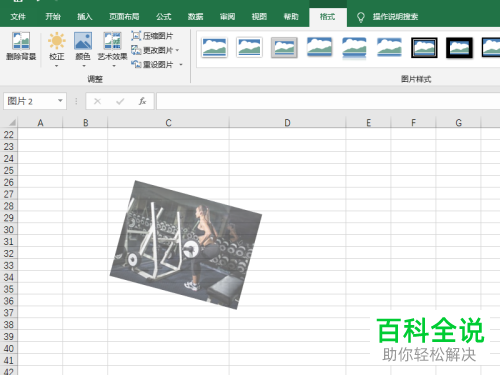
Task: Select column E header
Action: pos(368,123)
